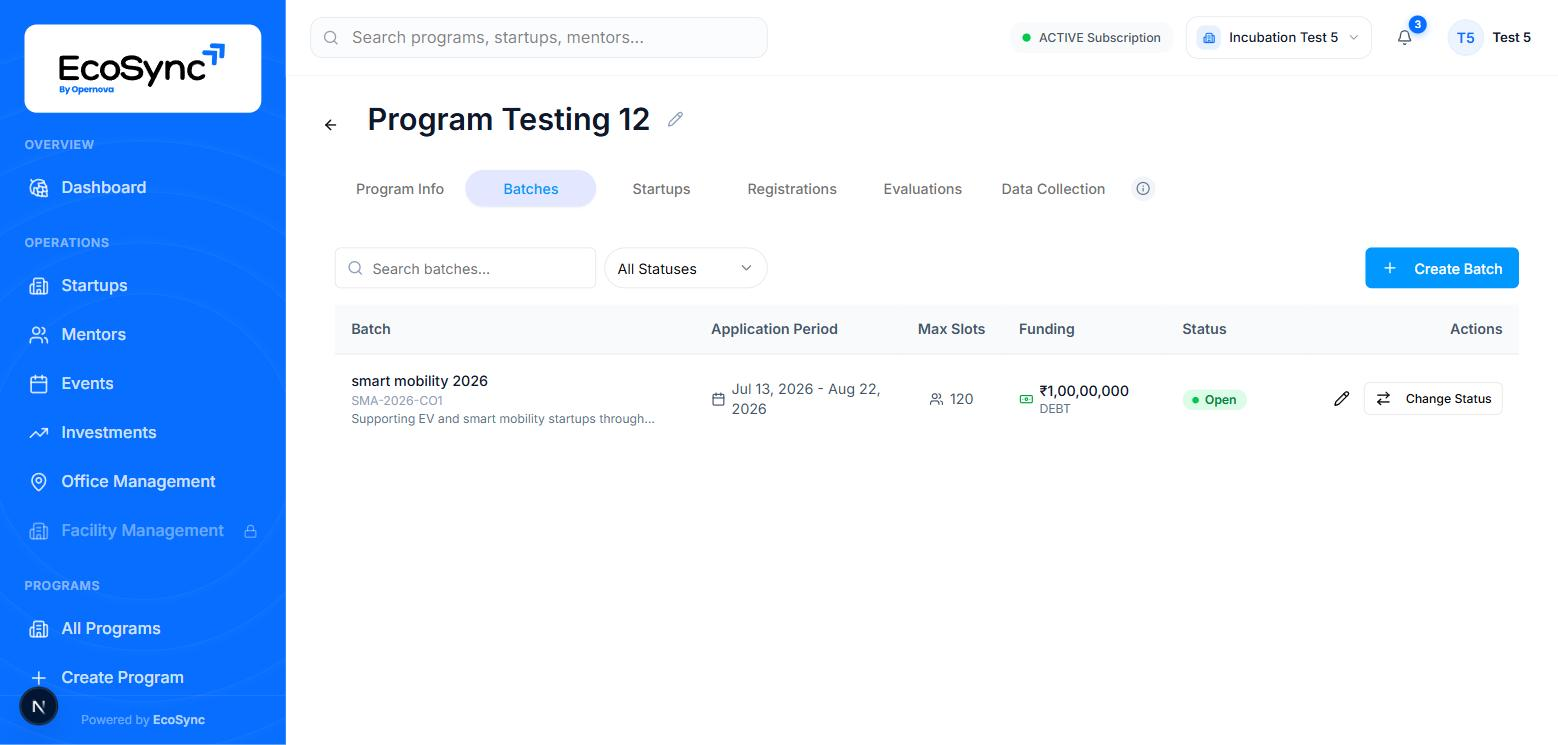Click the ₹1,00,00,000 funding amount

(1084, 391)
